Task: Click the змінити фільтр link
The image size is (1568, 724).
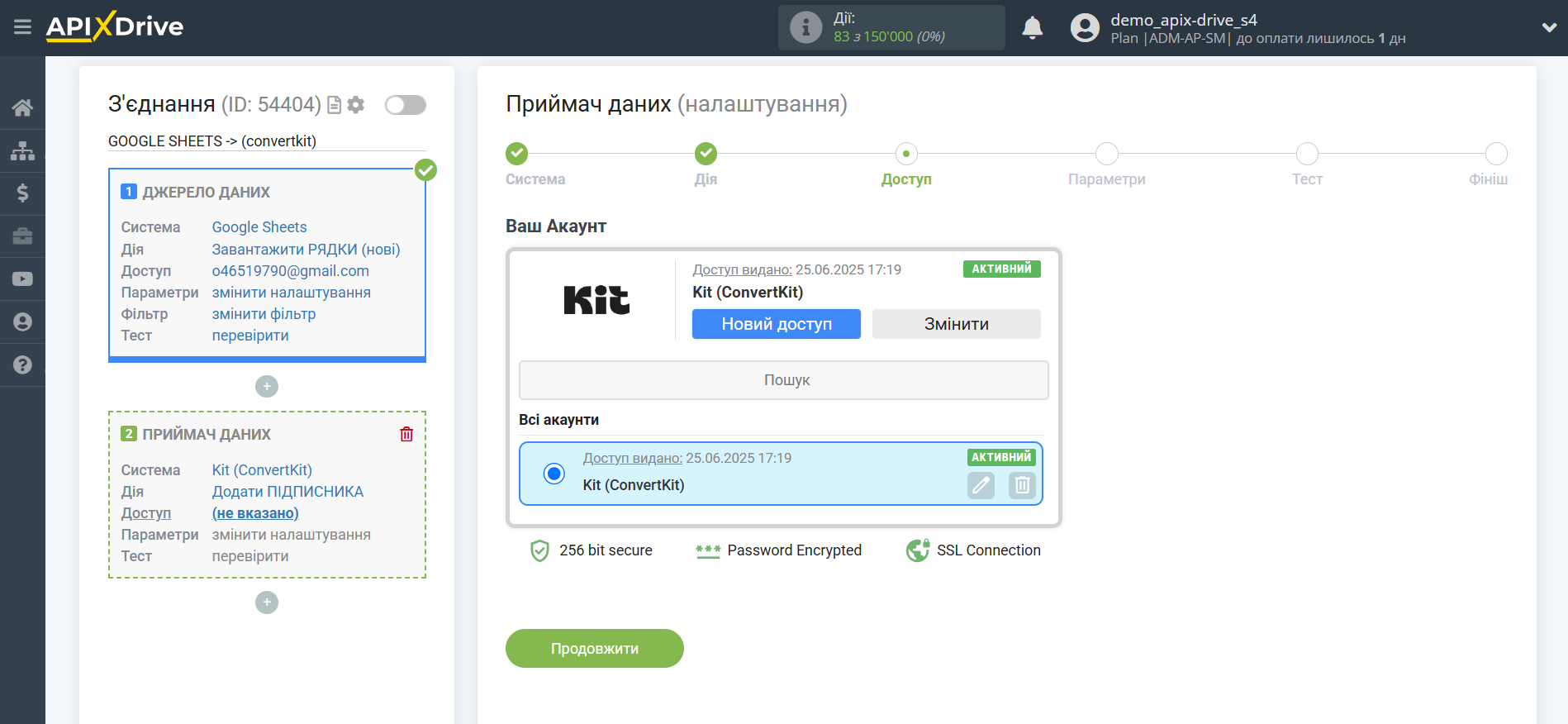Action: click(264, 314)
